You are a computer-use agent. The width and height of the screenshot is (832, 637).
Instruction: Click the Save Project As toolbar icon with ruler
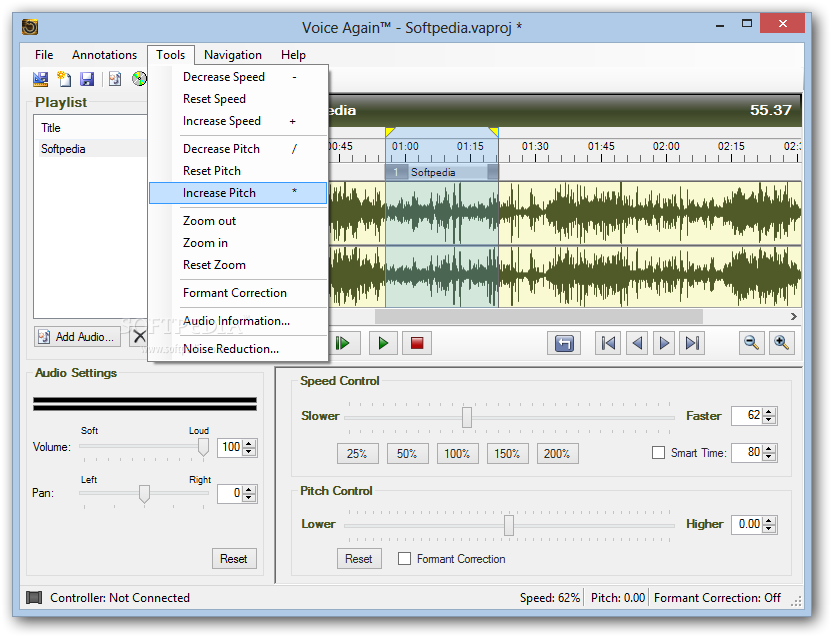[40, 79]
